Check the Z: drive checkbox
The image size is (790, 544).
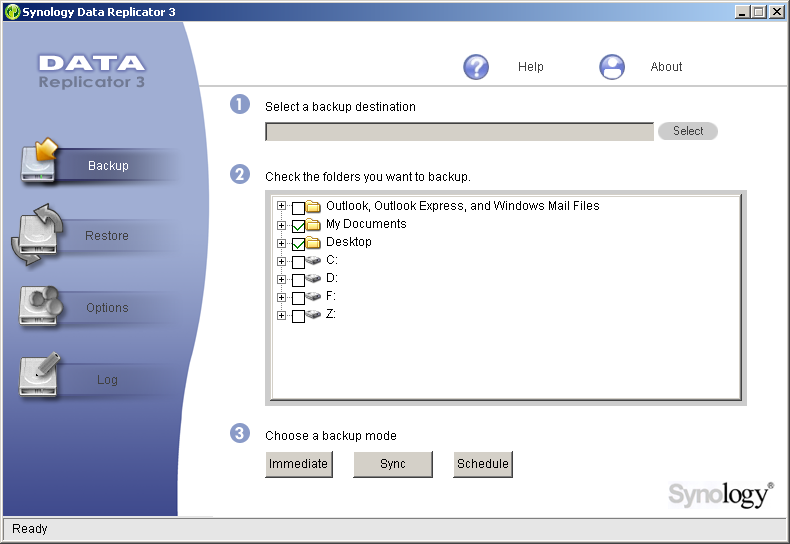click(x=298, y=316)
